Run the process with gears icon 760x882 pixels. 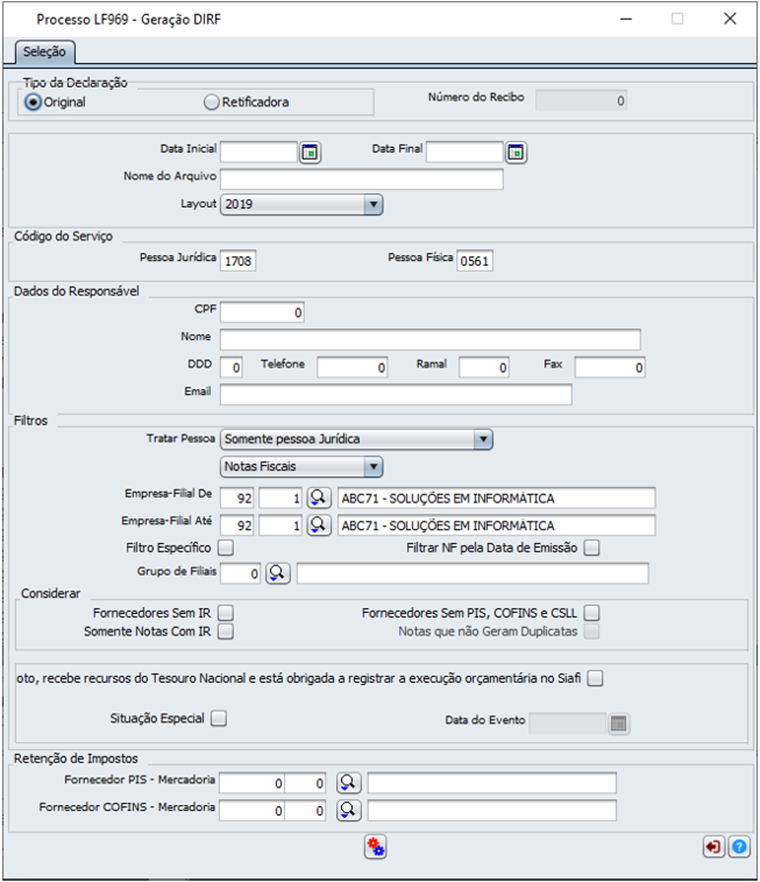(x=375, y=847)
